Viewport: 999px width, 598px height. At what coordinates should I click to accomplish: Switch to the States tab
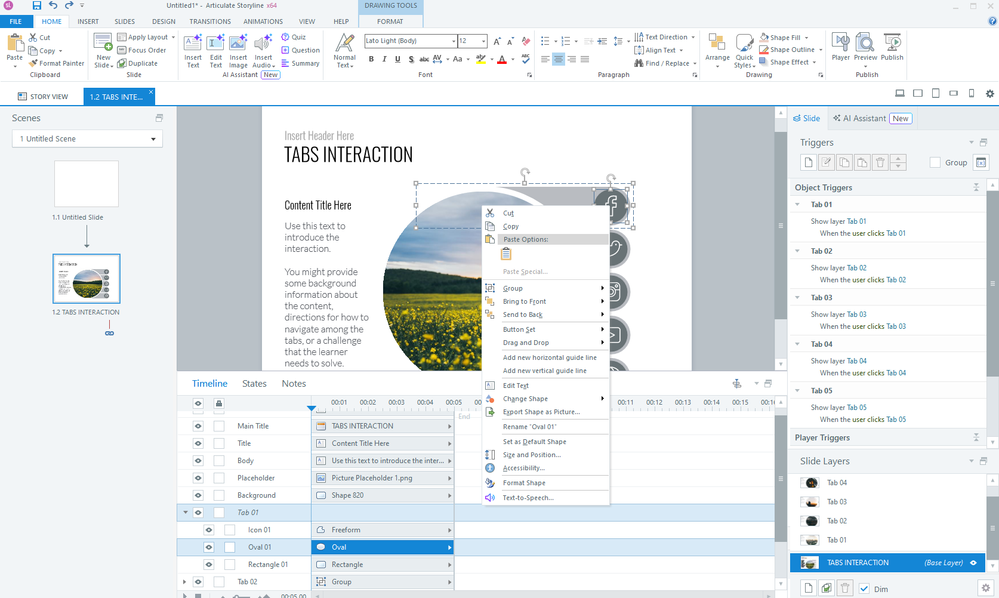[254, 384]
